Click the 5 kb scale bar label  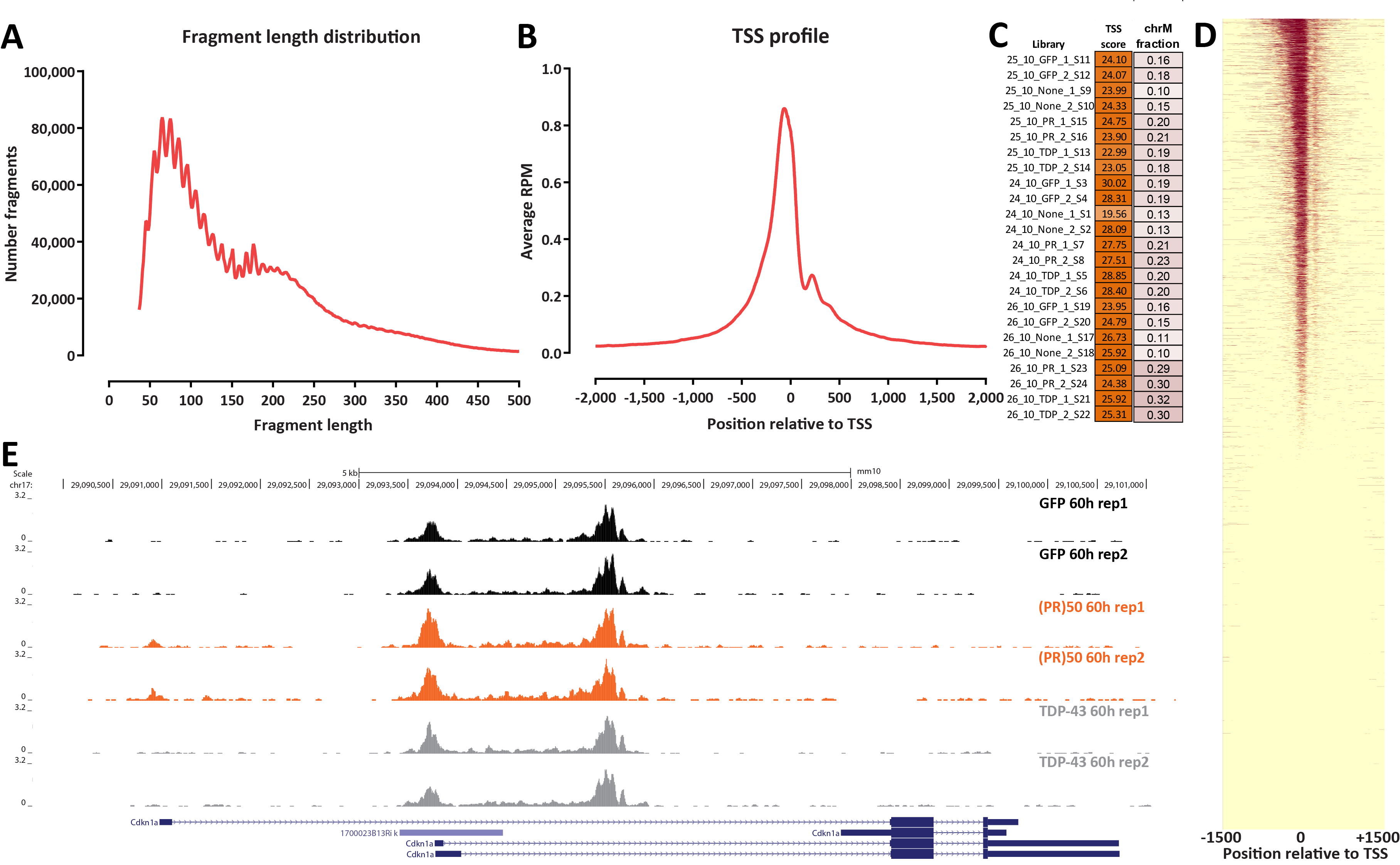click(x=349, y=473)
